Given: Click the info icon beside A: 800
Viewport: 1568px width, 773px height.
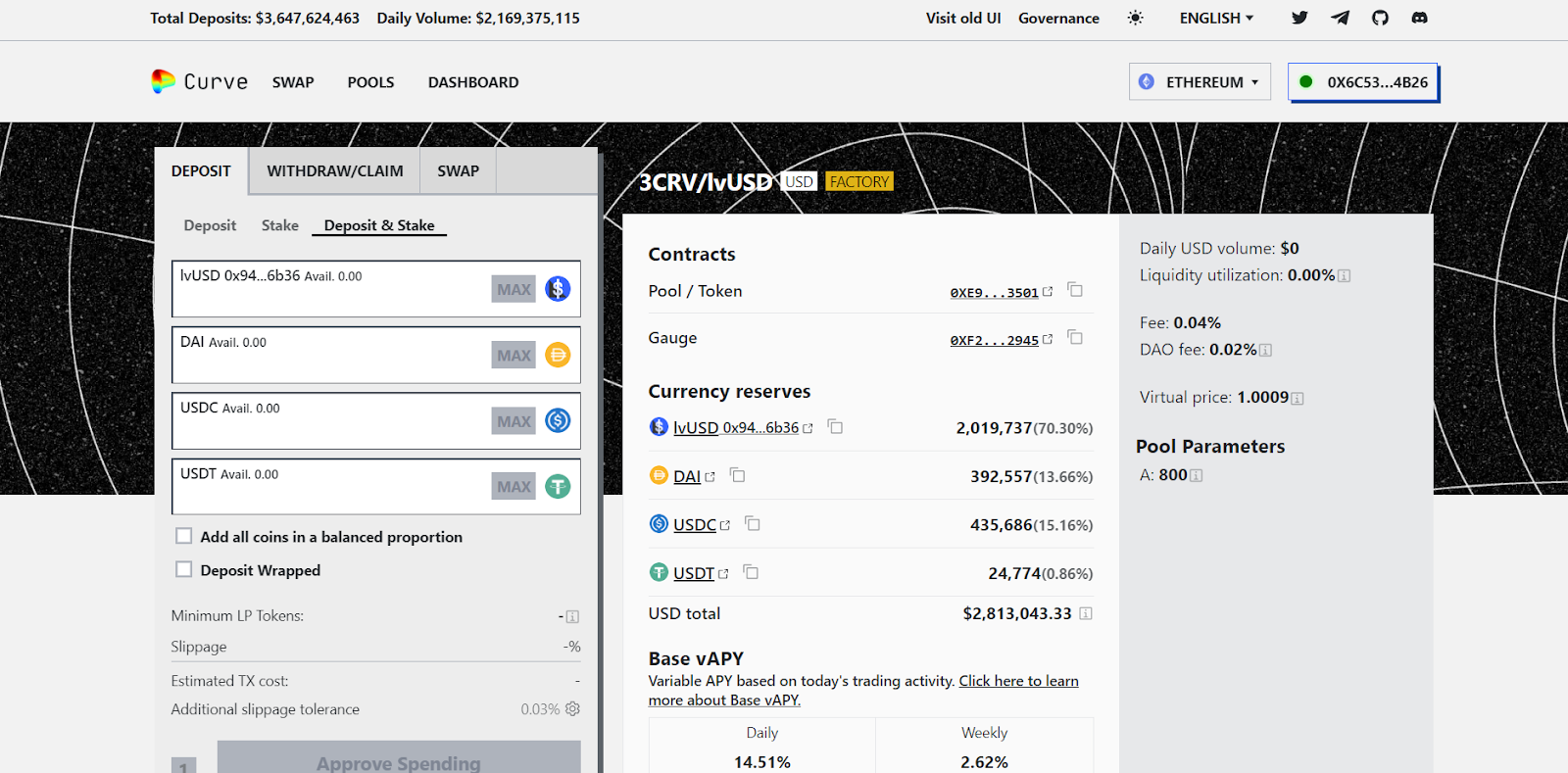Looking at the screenshot, I should tap(1196, 476).
